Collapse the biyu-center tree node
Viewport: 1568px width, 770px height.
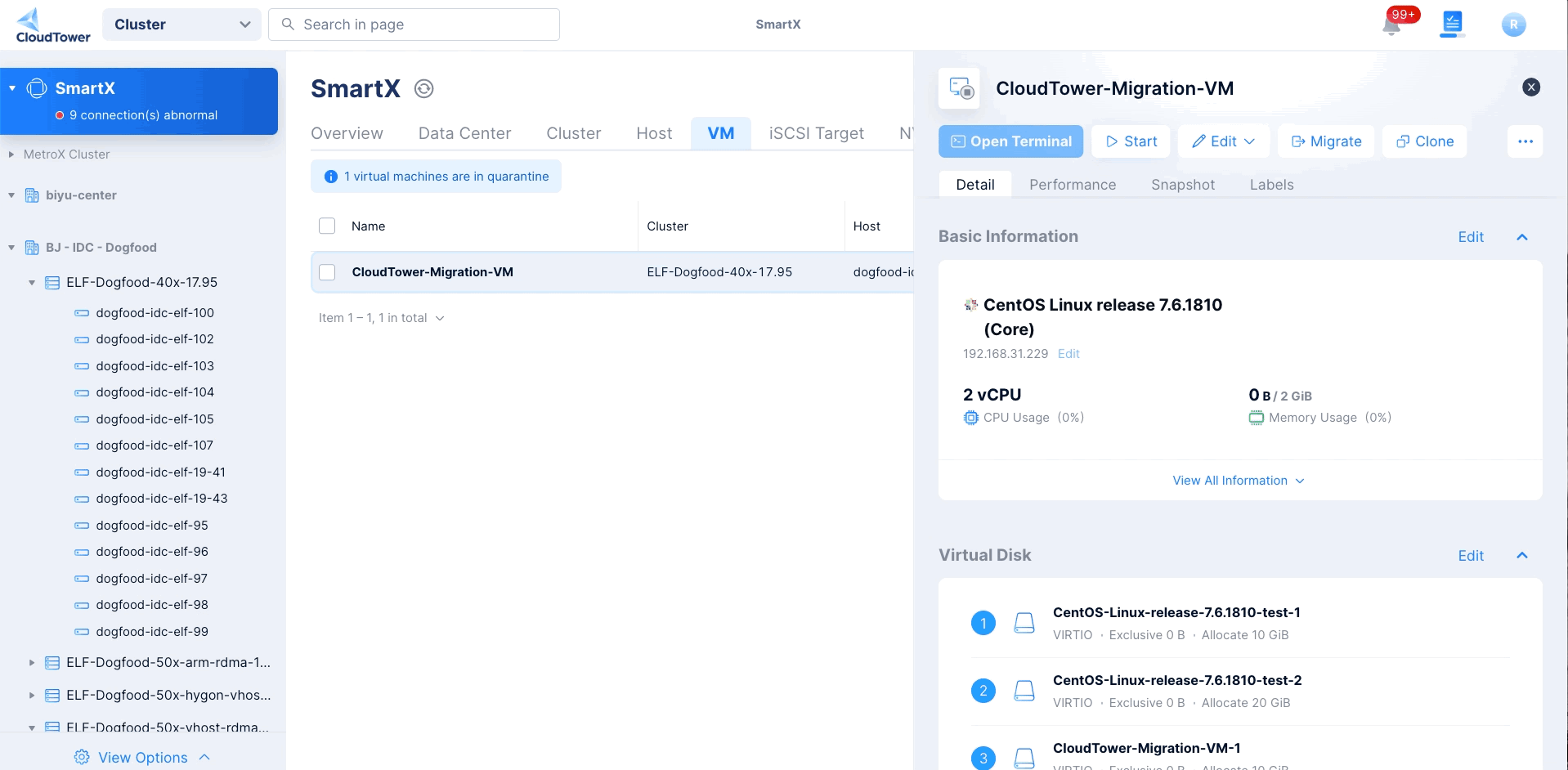tap(11, 195)
